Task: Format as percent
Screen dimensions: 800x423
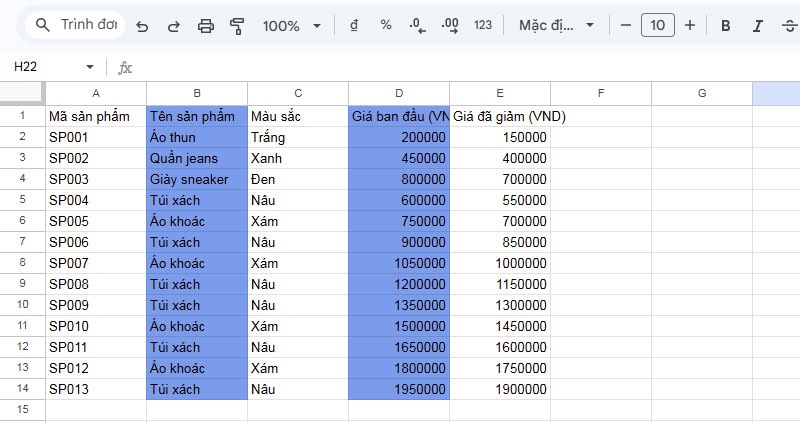Action: (386, 24)
